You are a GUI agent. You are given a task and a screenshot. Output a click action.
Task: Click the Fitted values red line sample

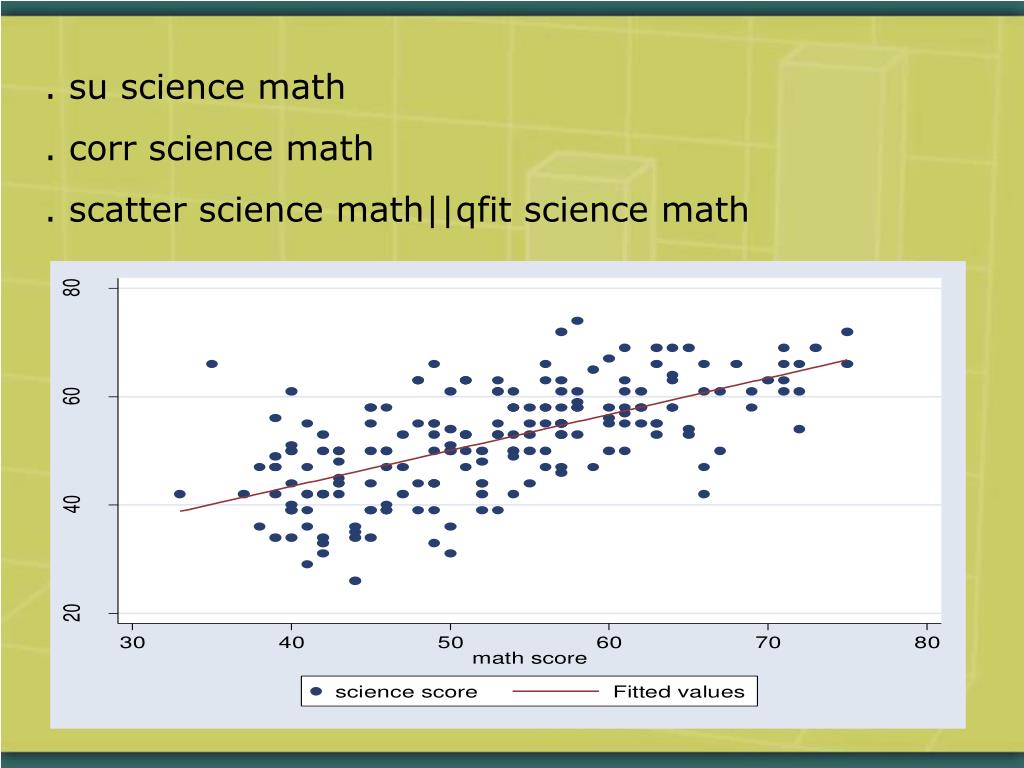[x=556, y=692]
